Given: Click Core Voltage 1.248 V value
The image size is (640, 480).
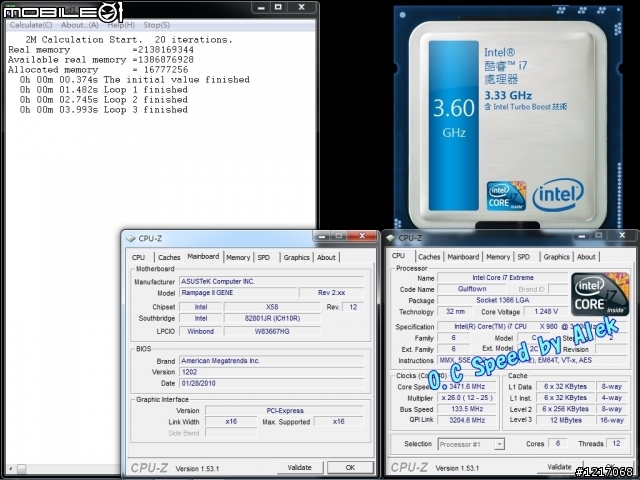Looking at the screenshot, I should click(x=546, y=311).
